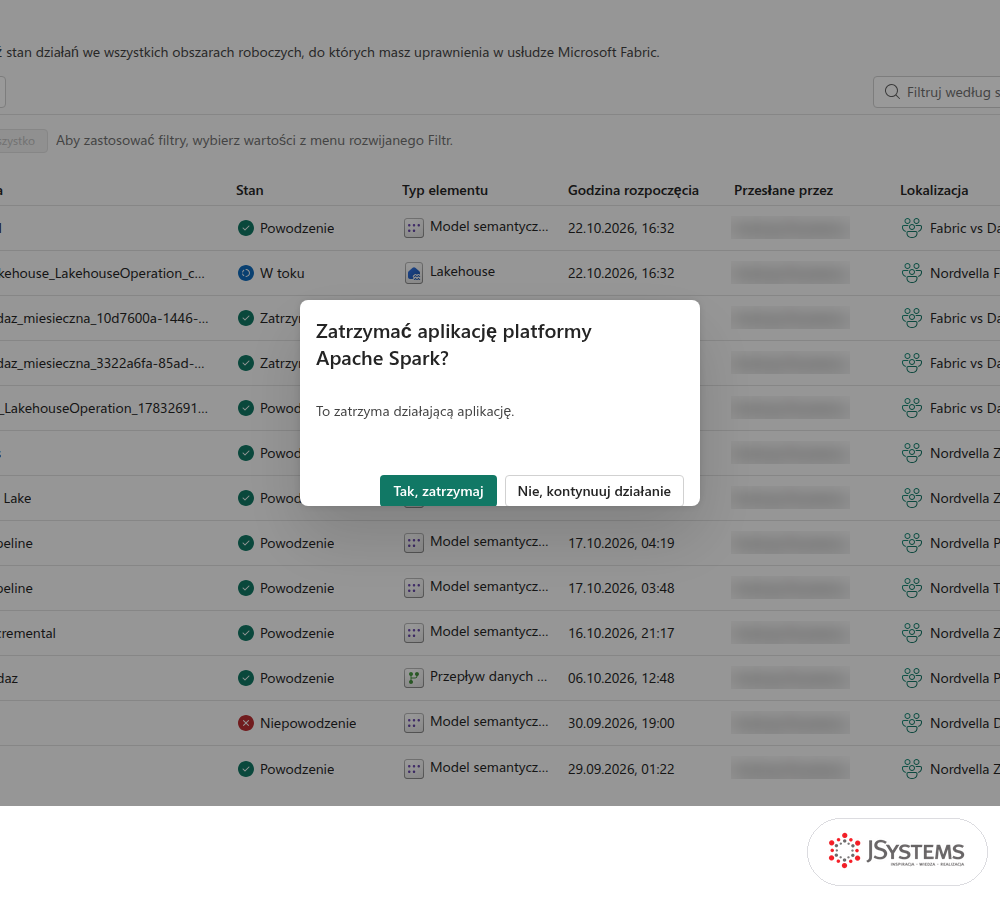Screen dimensions: 1000x898
Task: Sort by Lokalizacja column header
Action: pos(934,190)
